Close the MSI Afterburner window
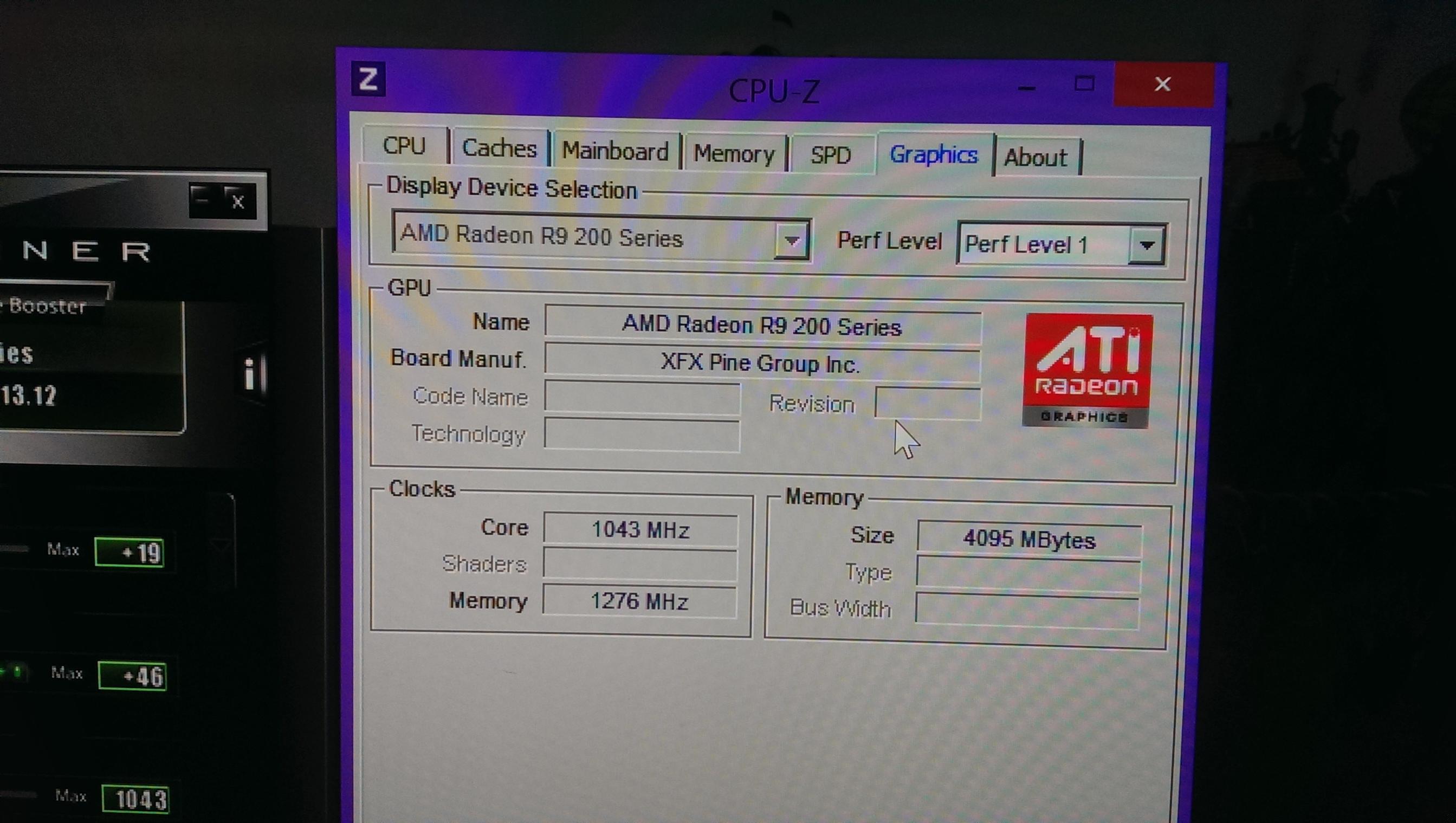The image size is (1456, 823). tap(238, 201)
